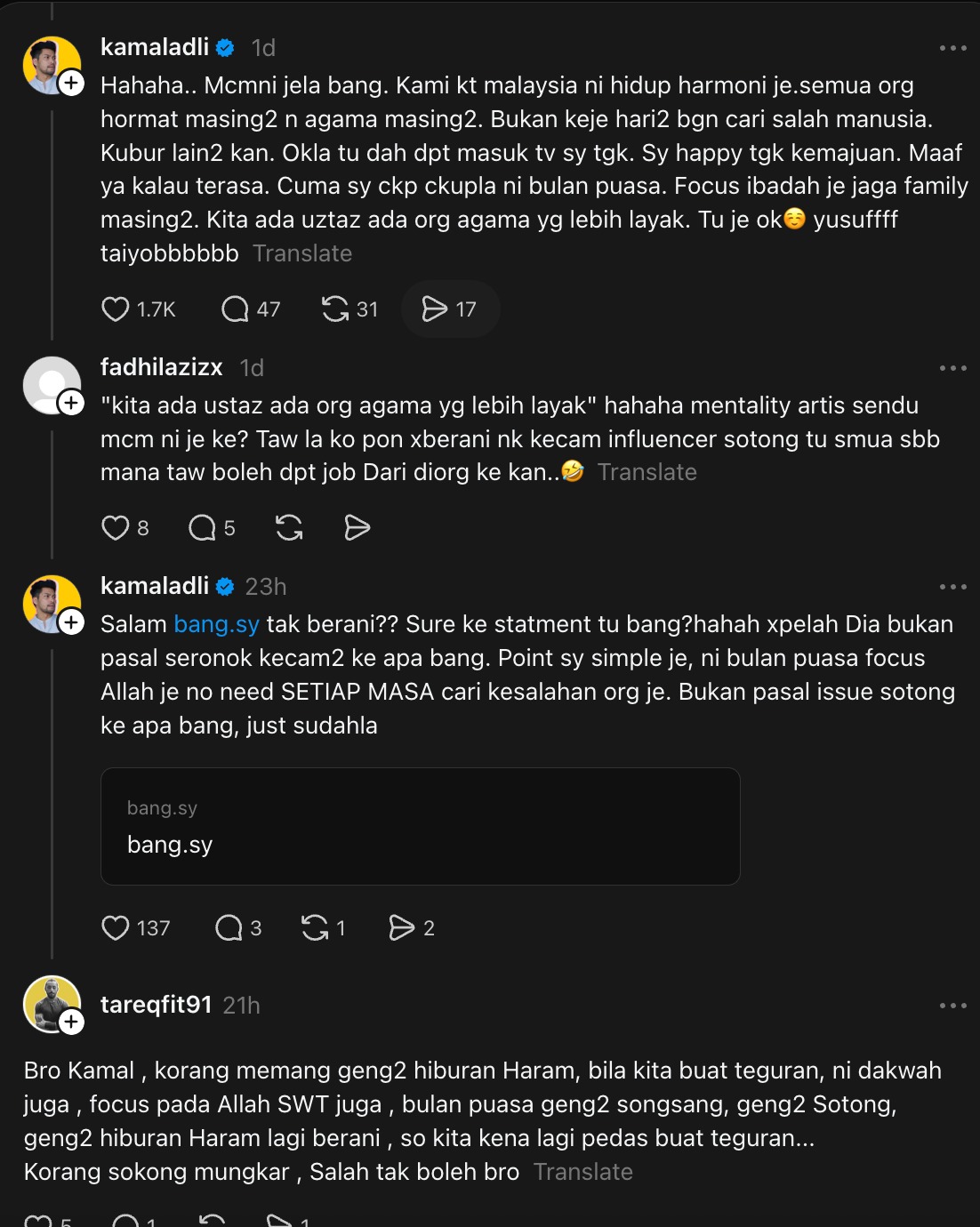Open more options for kamaladli's first comment
The image size is (980, 1227).
(952, 48)
